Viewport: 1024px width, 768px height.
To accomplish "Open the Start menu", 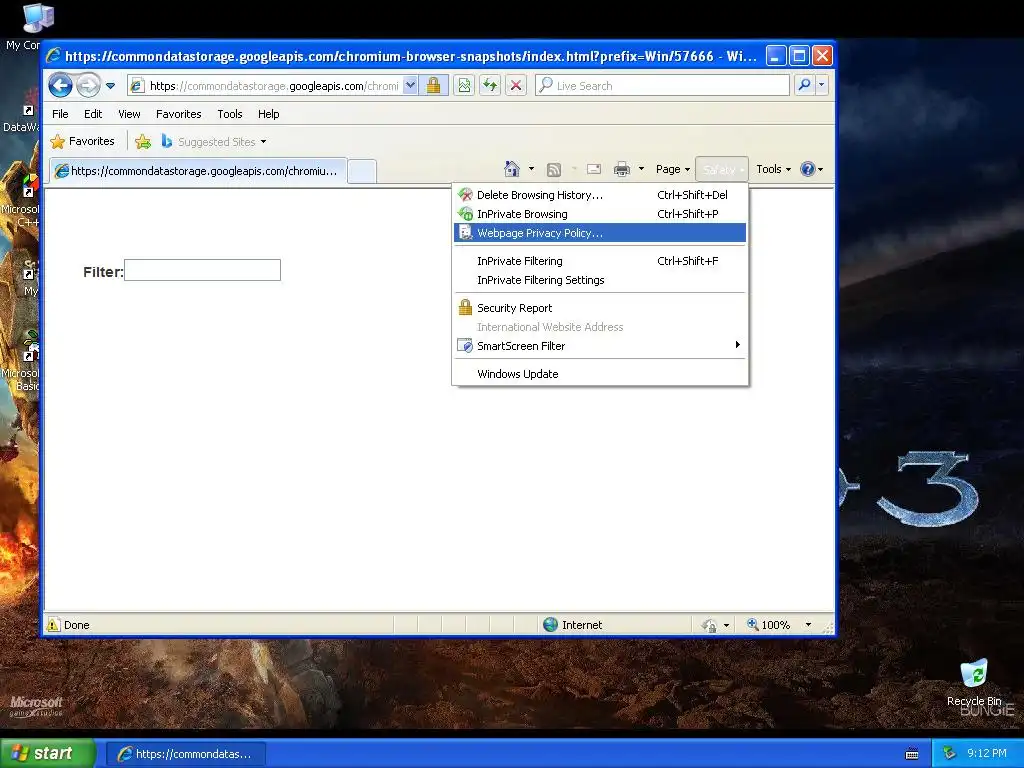I will pos(48,754).
